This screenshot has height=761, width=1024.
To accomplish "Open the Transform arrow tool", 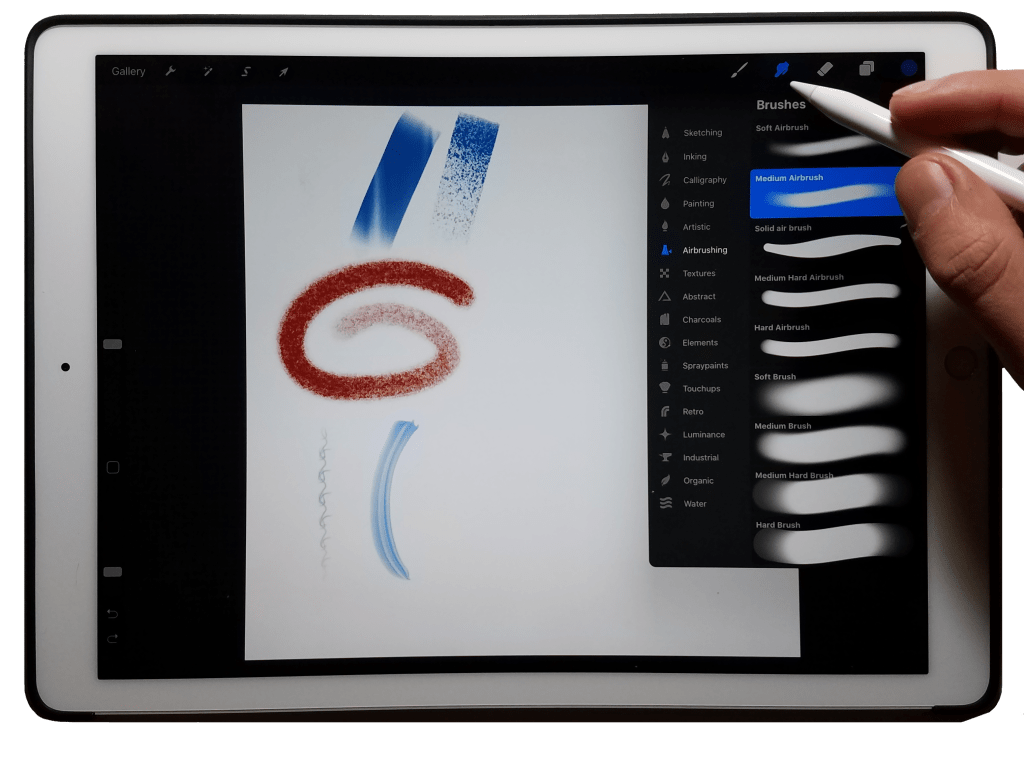I will click(285, 71).
